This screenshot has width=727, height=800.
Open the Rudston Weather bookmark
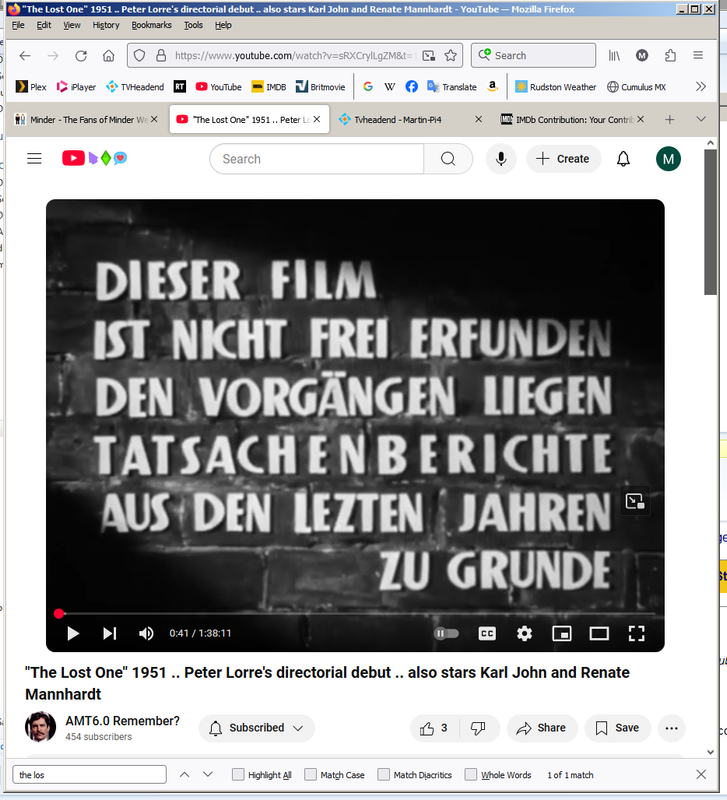click(555, 87)
